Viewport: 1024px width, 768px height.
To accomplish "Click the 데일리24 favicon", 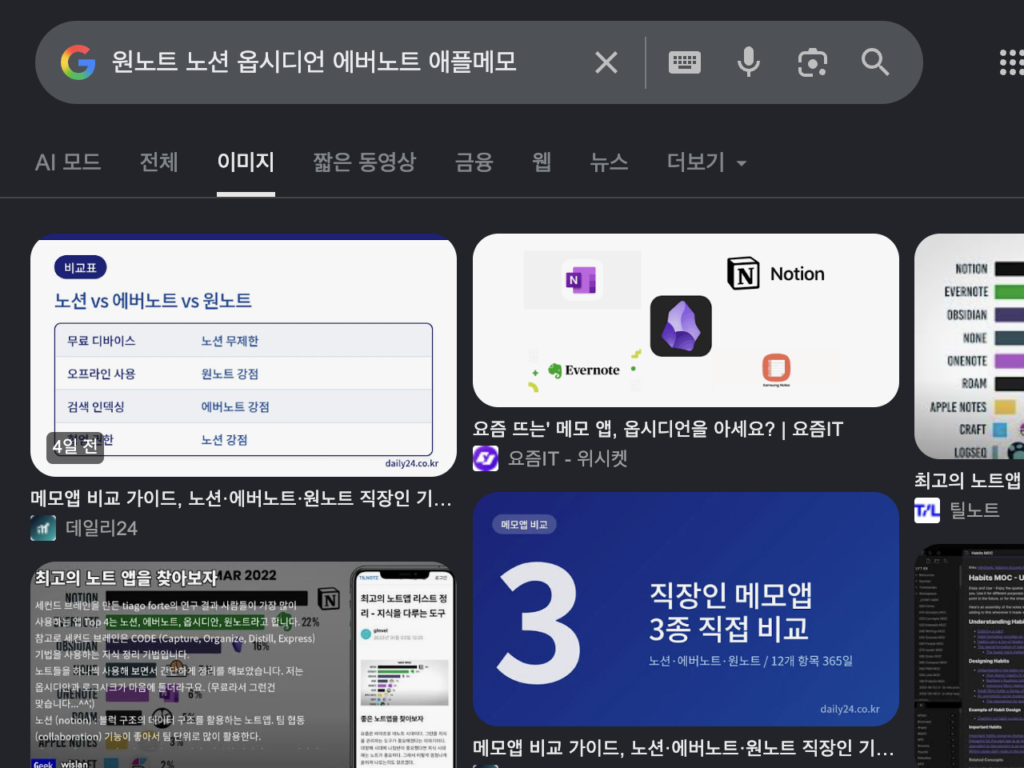I will point(43,528).
